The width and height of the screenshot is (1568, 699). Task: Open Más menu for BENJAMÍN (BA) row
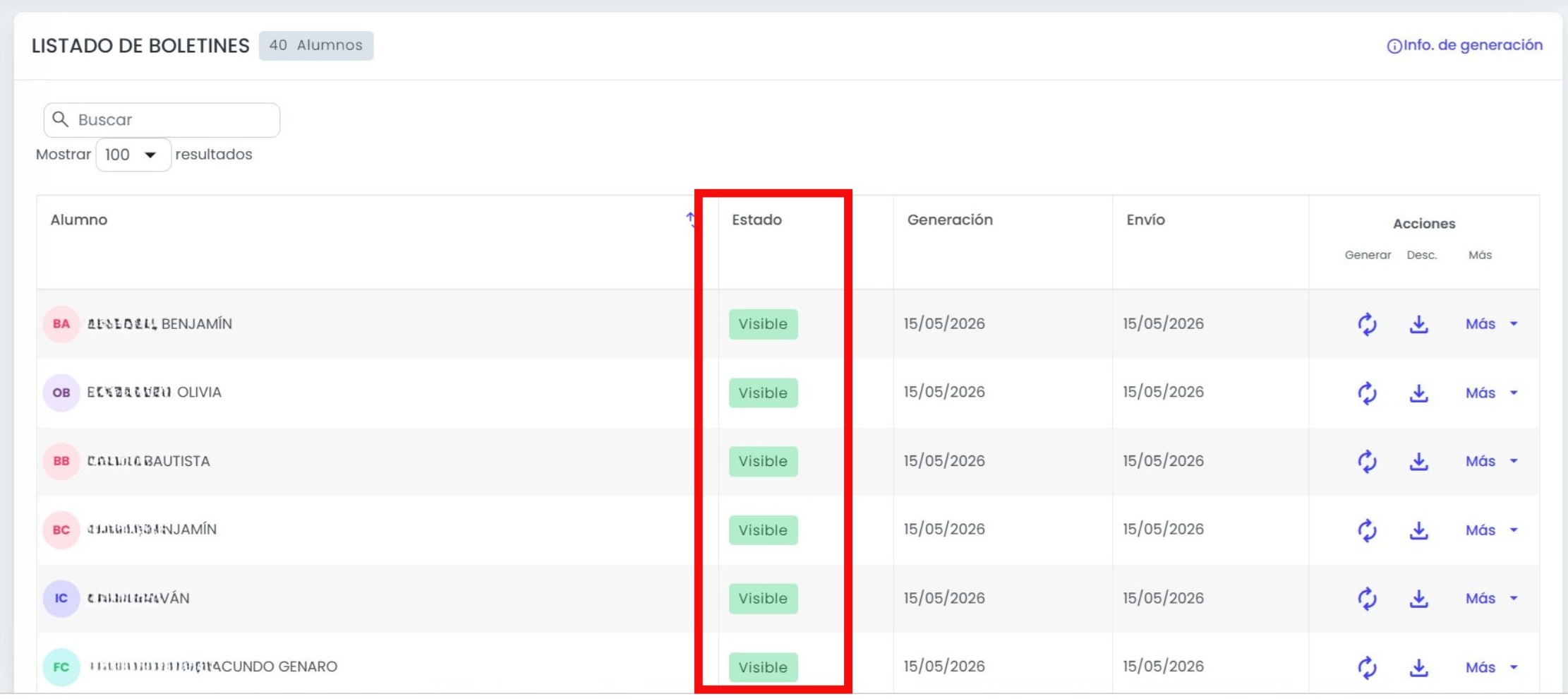(x=1491, y=324)
